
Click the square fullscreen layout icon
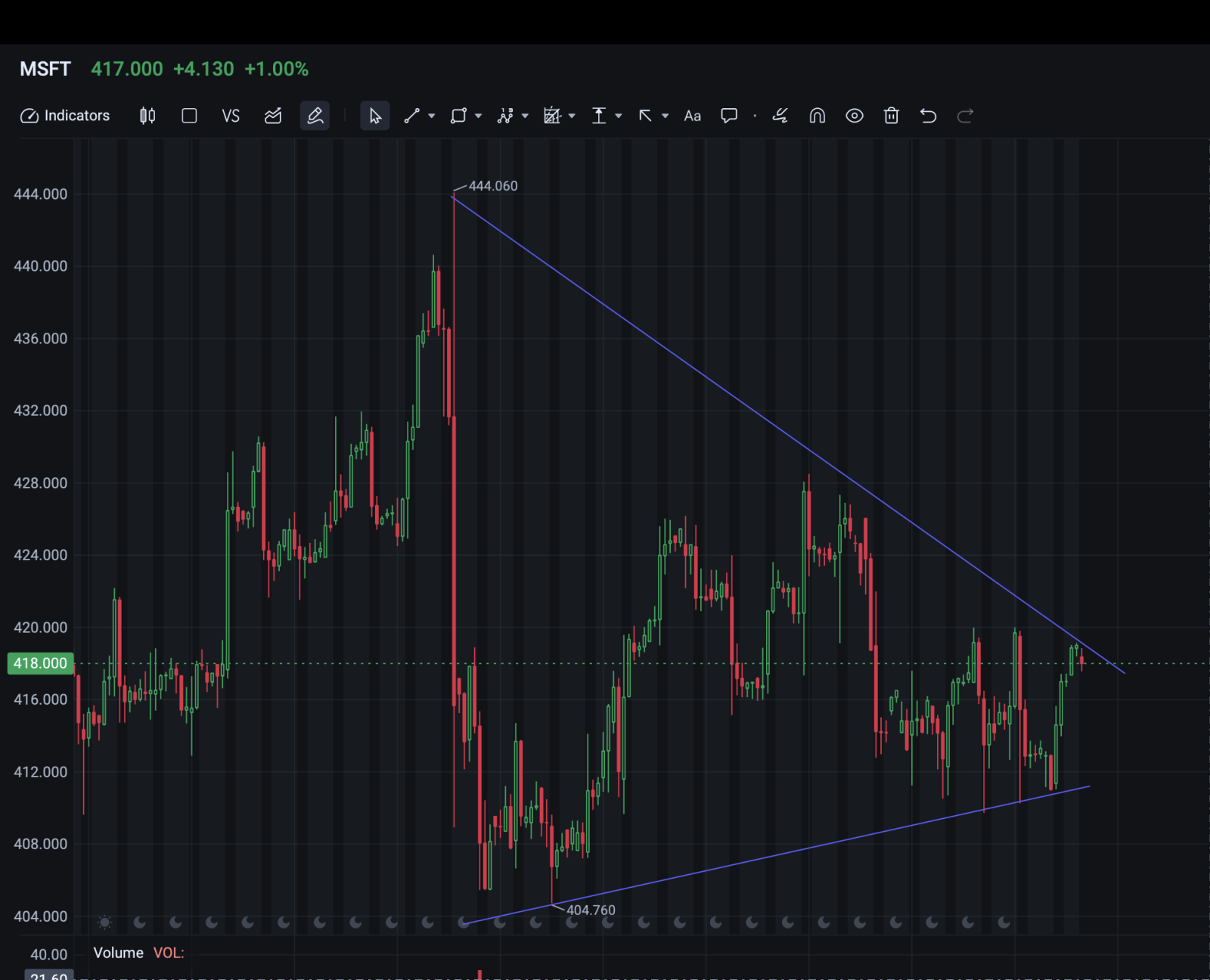pyautogui.click(x=189, y=116)
